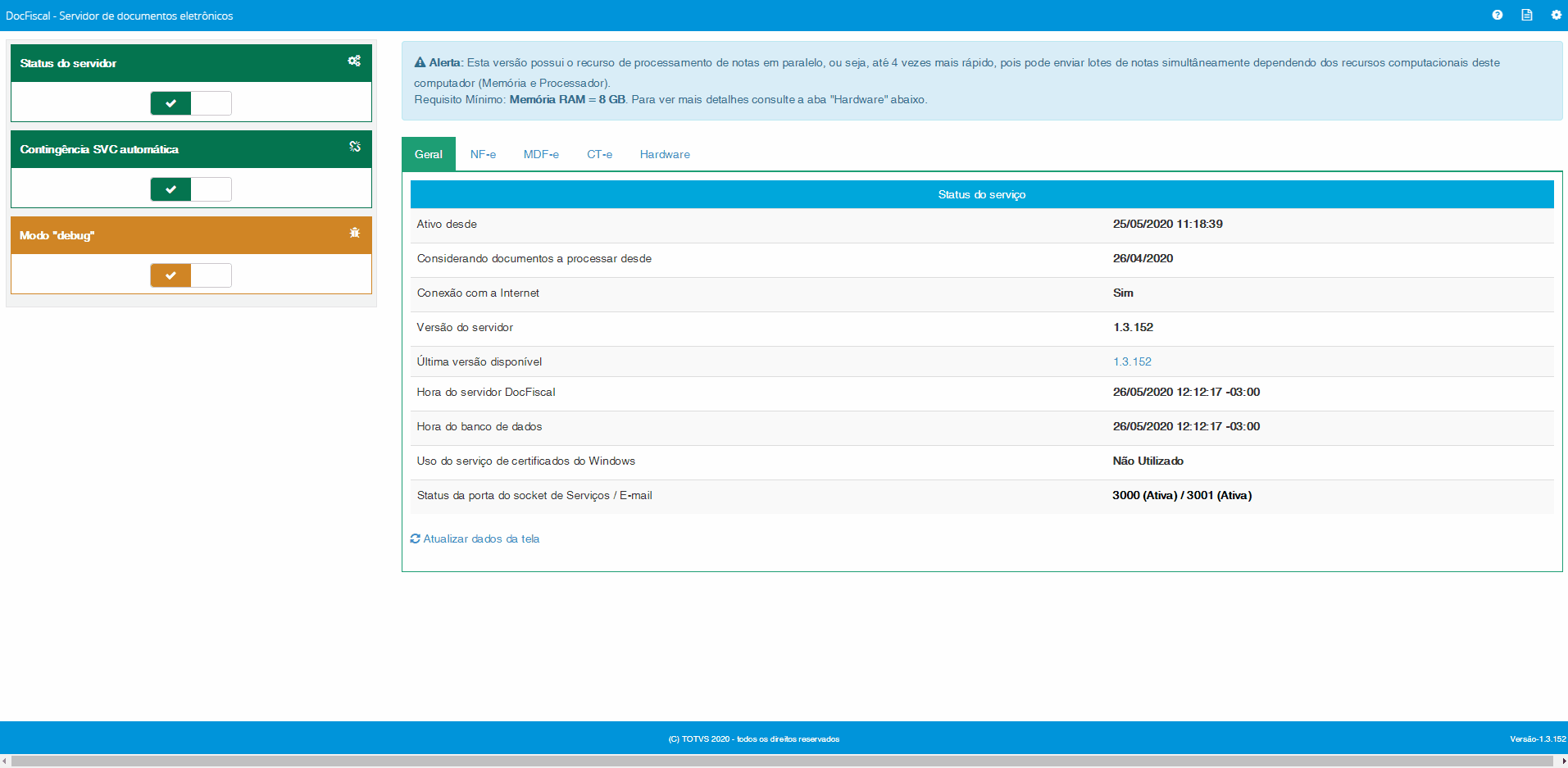Image resolution: width=1568 pixels, height=768 pixels.
Task: Toggle the Status do servidor switch
Action: click(191, 103)
